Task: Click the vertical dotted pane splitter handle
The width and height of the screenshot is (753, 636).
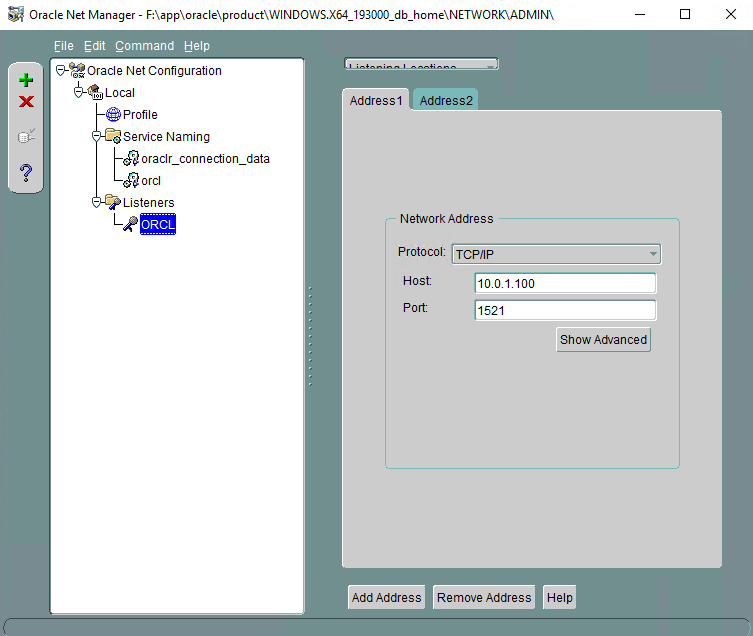Action: [310, 336]
